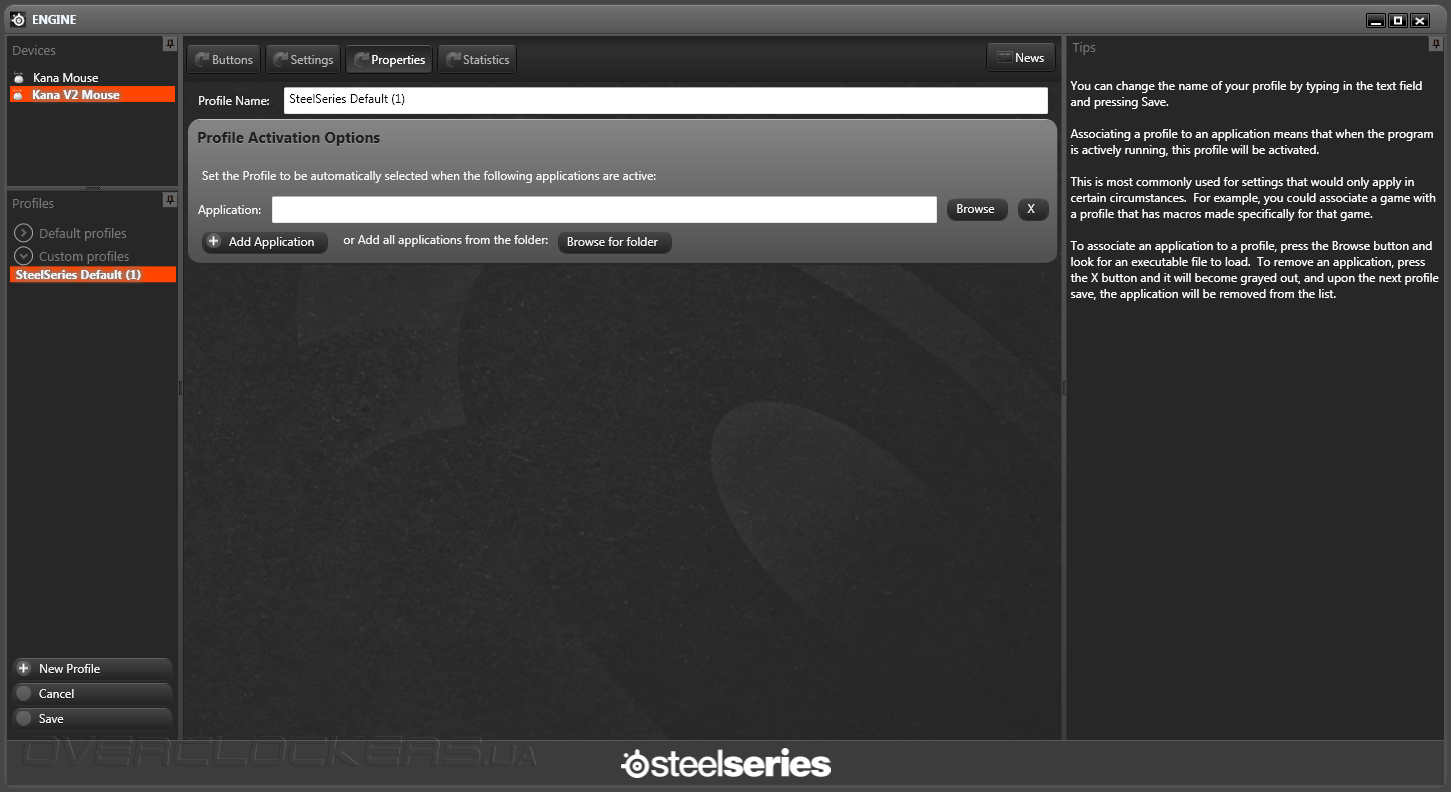Viewport: 1451px width, 792px height.
Task: Select SteelSeries Default (1) profile in list
Action: click(92, 274)
